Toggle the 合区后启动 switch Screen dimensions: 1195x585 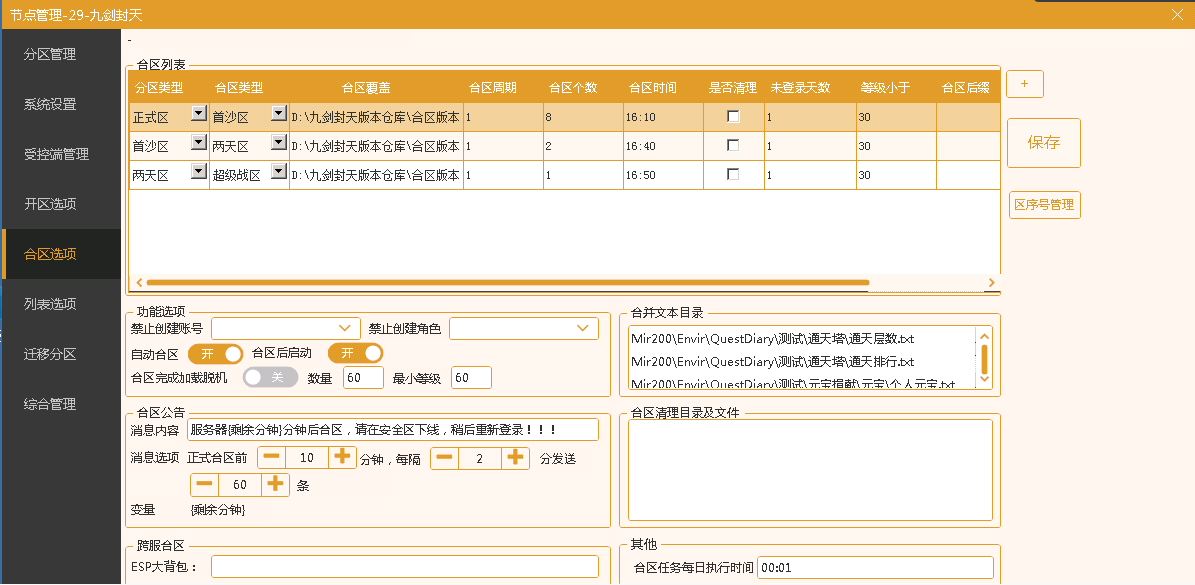coord(355,353)
